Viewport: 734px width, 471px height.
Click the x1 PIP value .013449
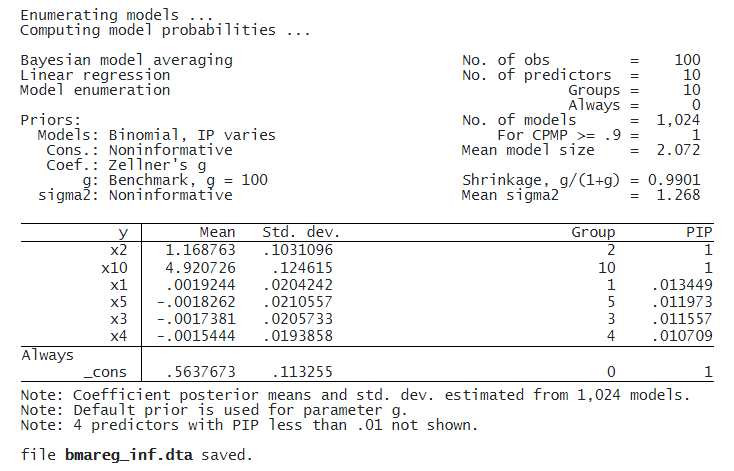[683, 285]
